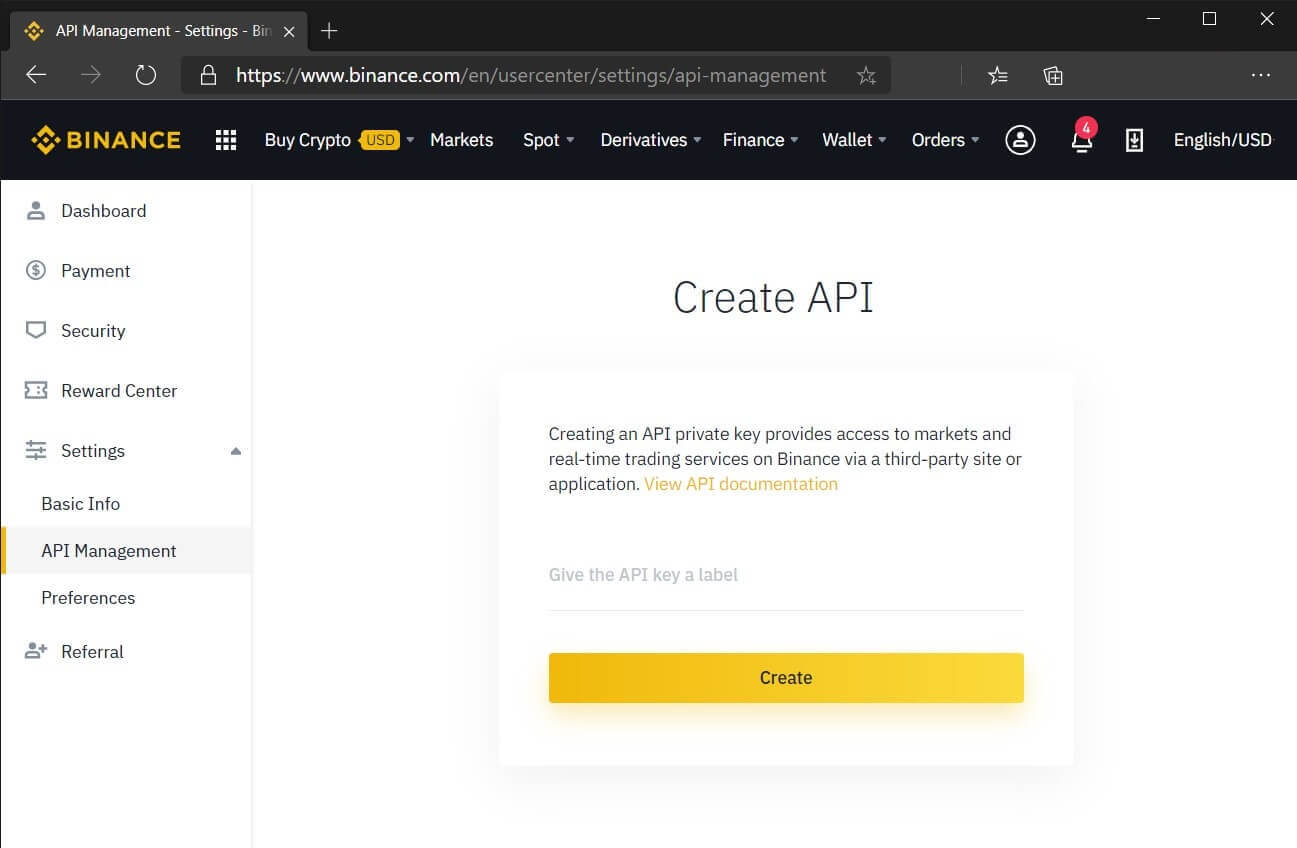Click the desktop app download icon

pos(1134,140)
